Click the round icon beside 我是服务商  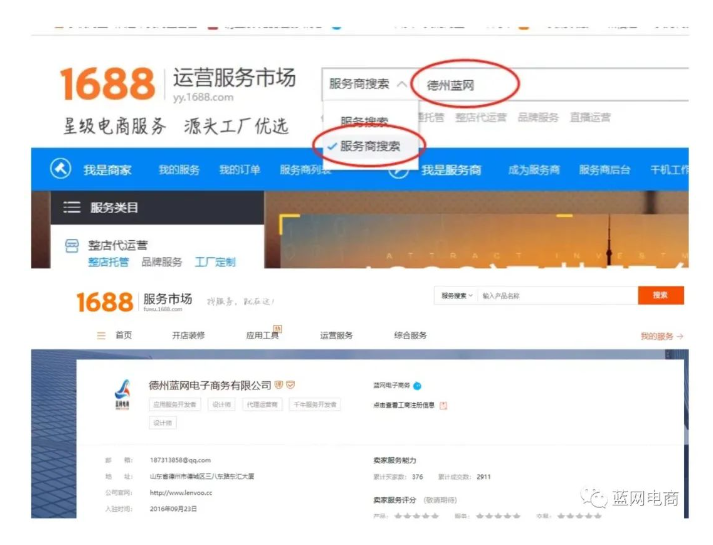point(398,169)
